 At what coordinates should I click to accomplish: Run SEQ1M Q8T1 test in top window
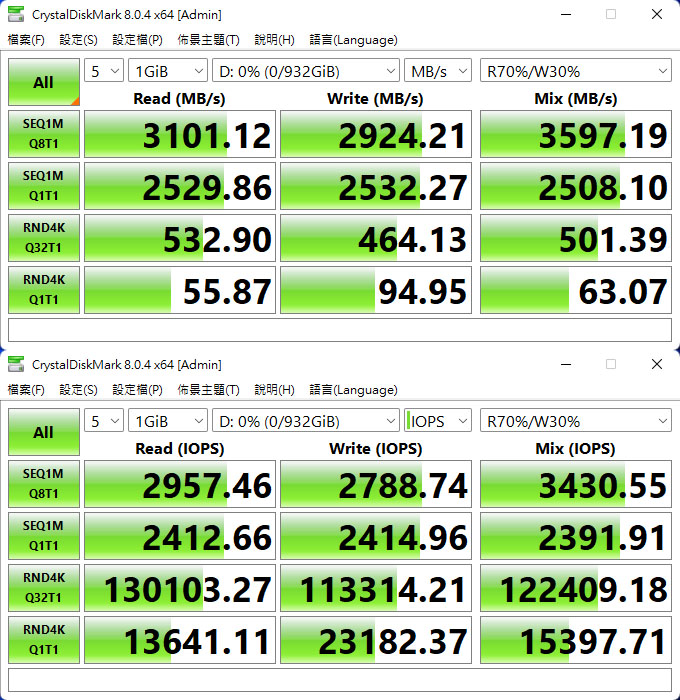pyautogui.click(x=44, y=134)
